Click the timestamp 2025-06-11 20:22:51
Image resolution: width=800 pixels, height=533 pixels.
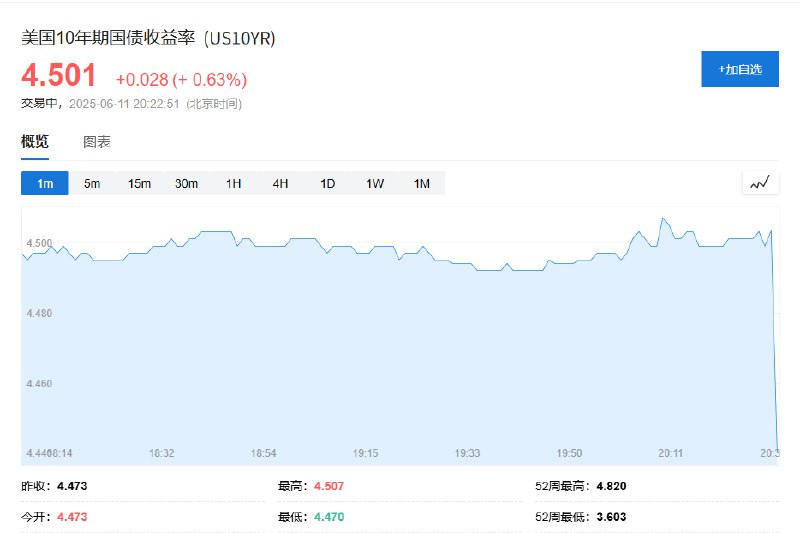pos(124,104)
